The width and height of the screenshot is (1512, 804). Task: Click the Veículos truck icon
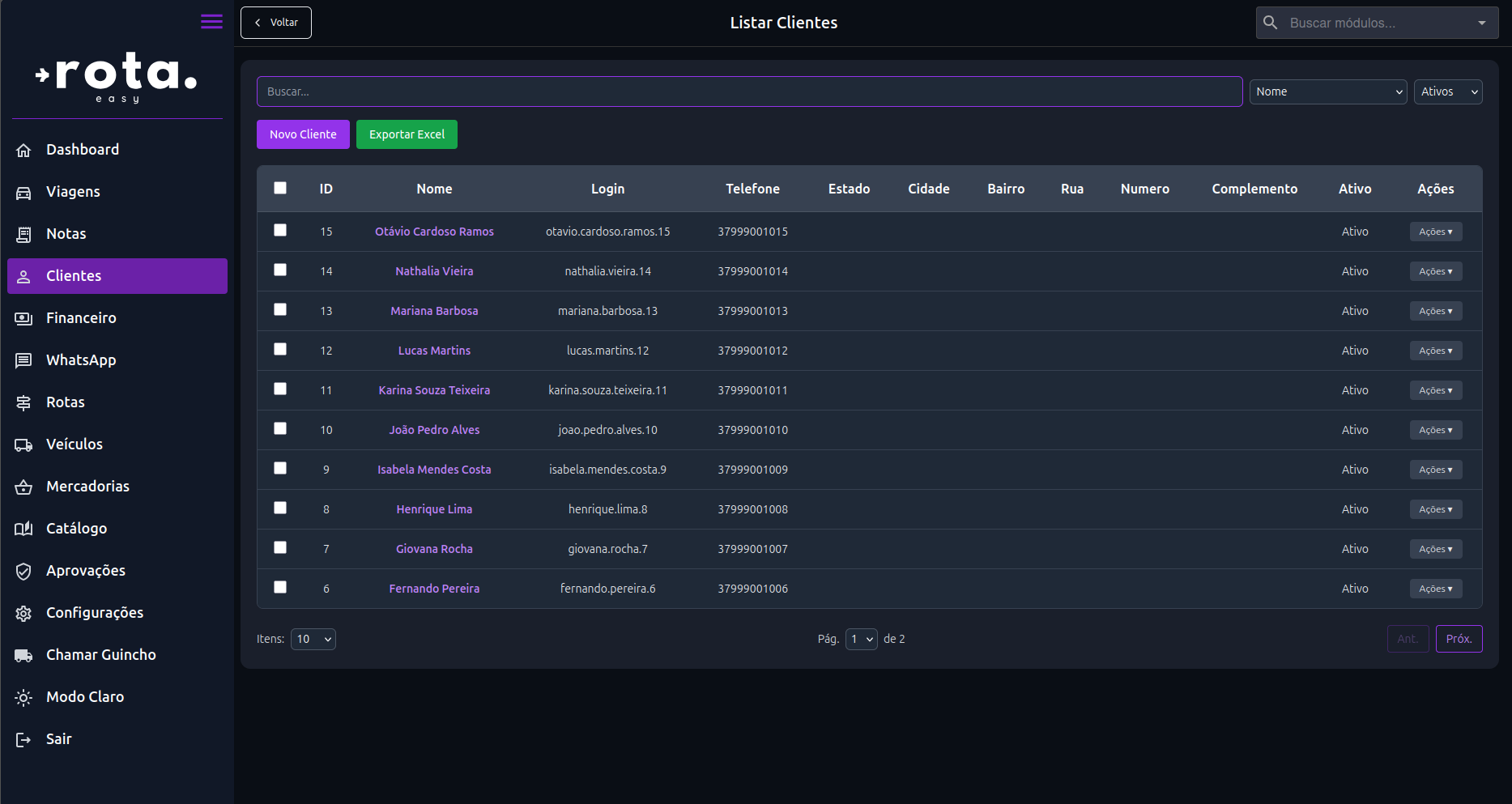23,445
